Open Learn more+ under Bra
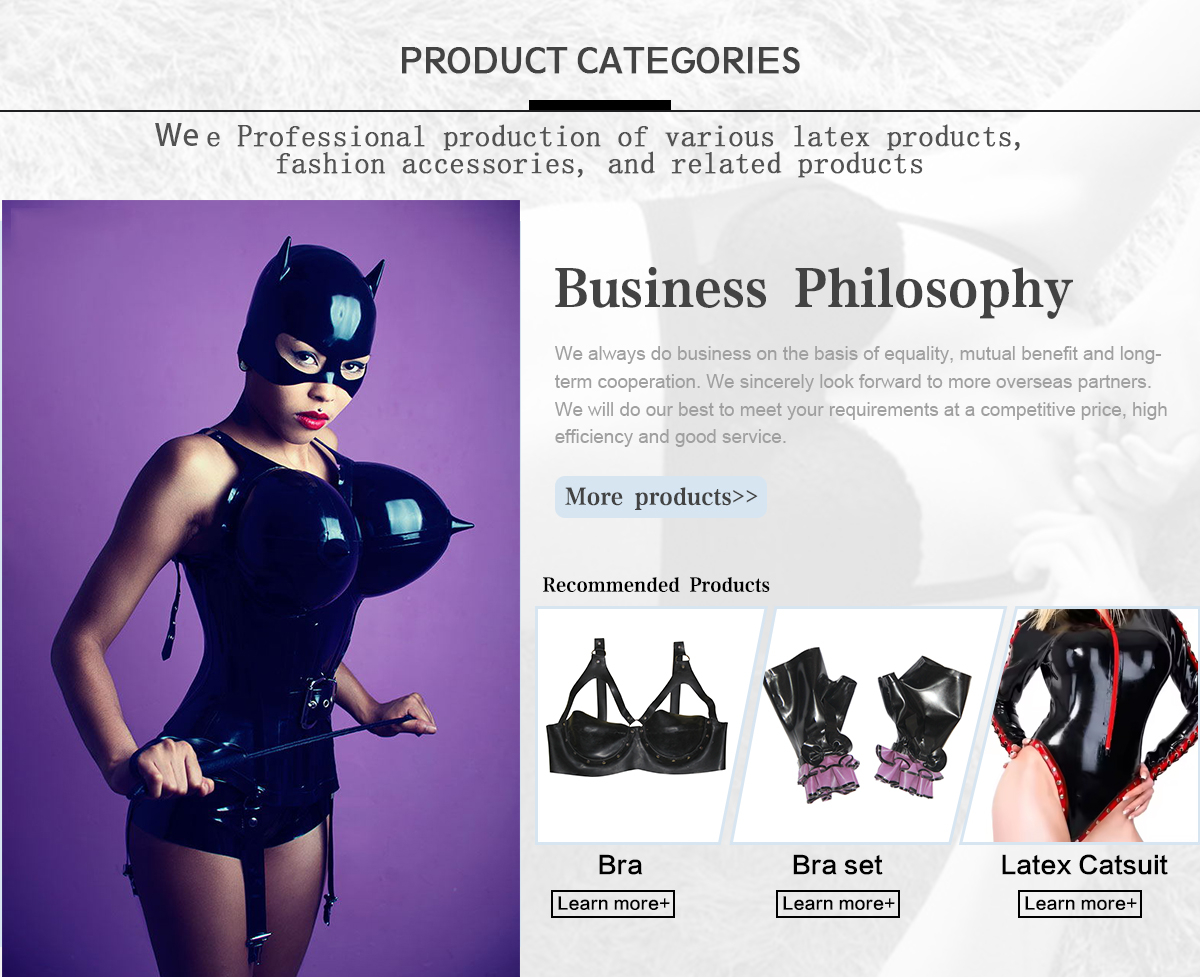 click(613, 904)
